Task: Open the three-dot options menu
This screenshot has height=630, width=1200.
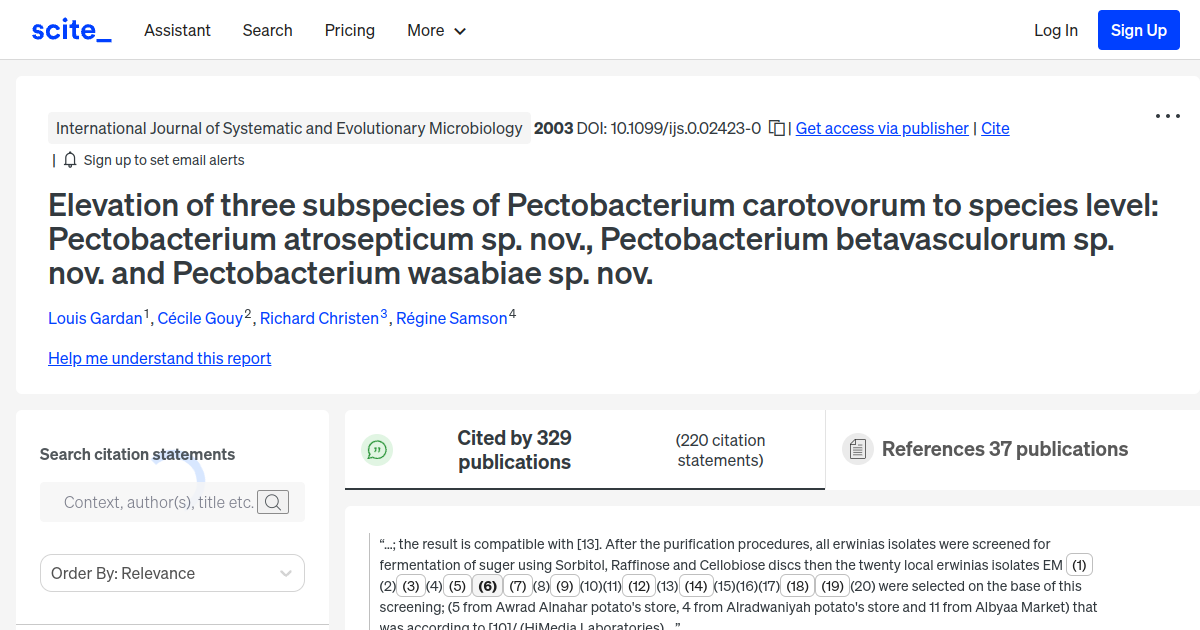Action: [x=1167, y=116]
